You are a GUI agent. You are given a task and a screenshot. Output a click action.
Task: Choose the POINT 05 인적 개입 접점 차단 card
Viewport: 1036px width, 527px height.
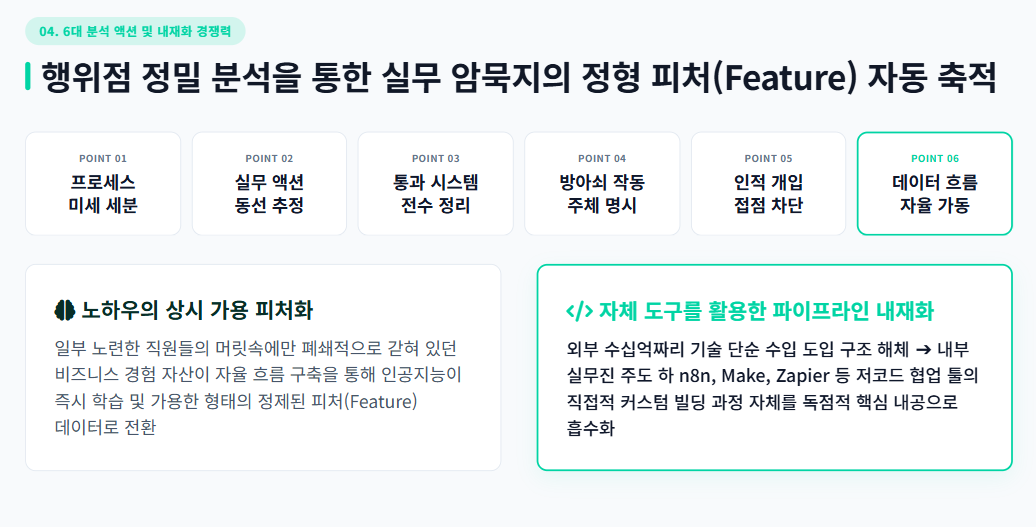click(768, 184)
